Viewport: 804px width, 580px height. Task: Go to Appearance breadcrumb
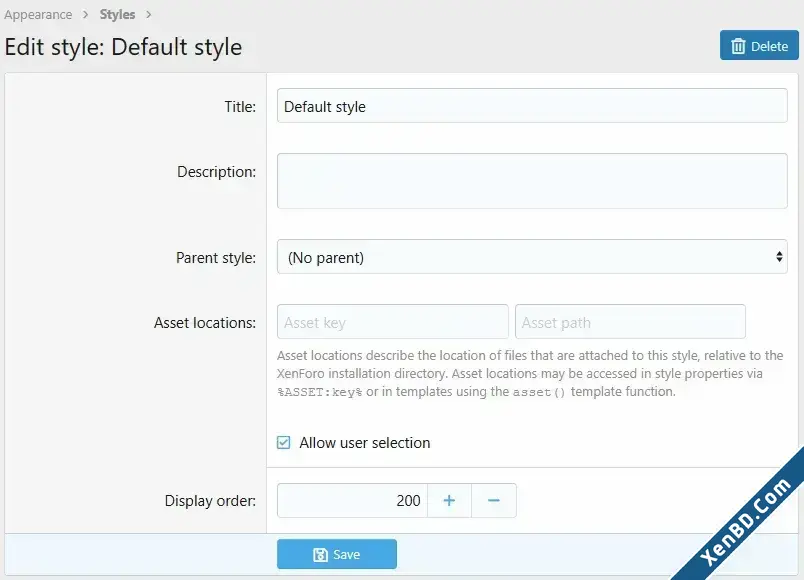[x=38, y=14]
